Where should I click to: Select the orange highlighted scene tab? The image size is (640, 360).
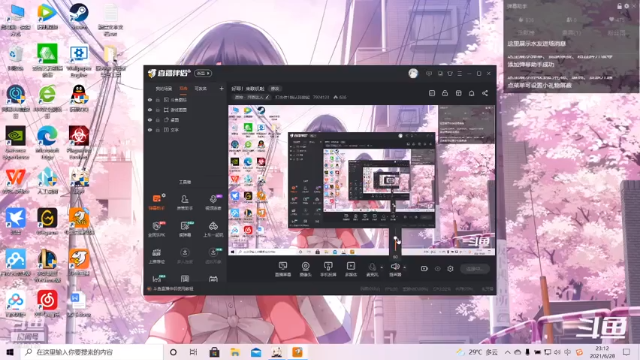click(x=183, y=89)
